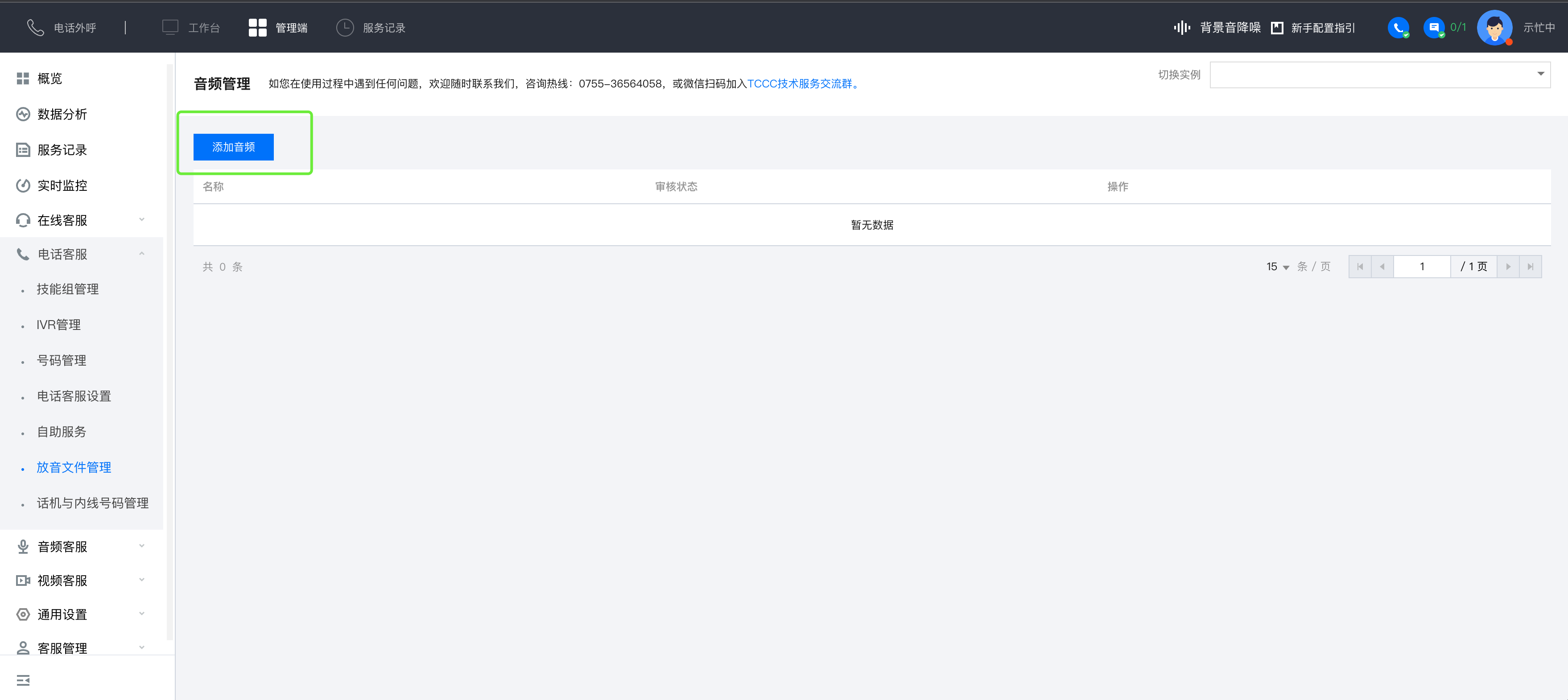Open the beginner configuration guide icon

pyautogui.click(x=1277, y=28)
